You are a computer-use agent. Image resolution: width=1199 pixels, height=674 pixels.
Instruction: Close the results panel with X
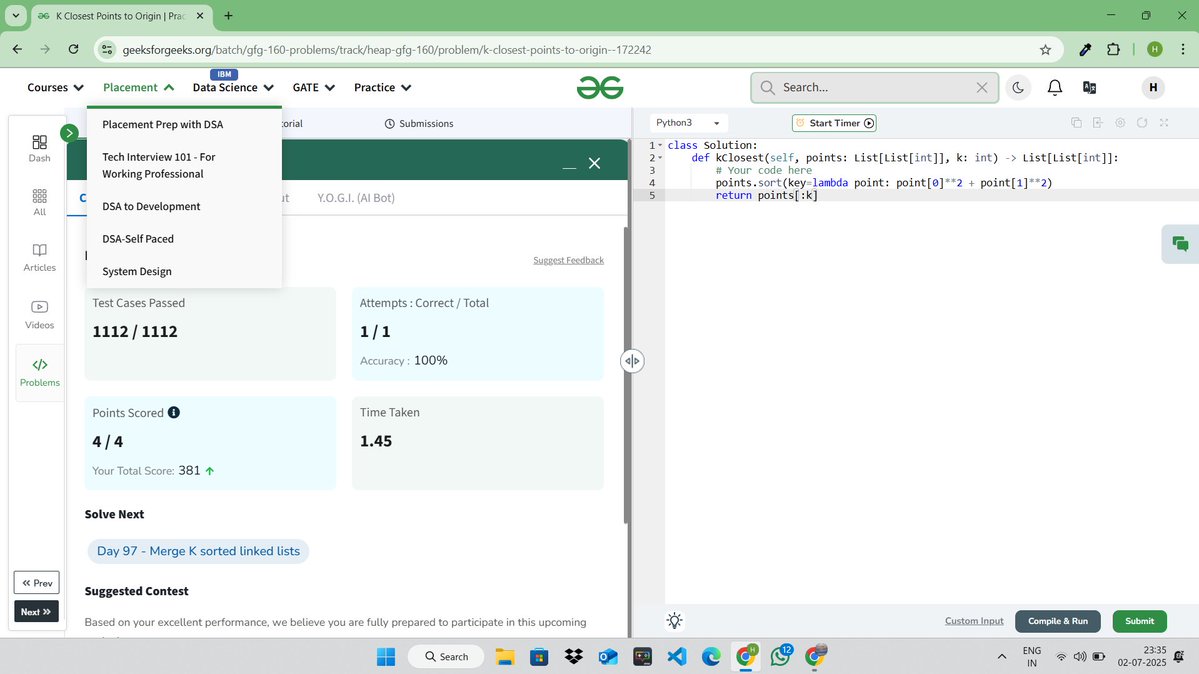coord(594,163)
